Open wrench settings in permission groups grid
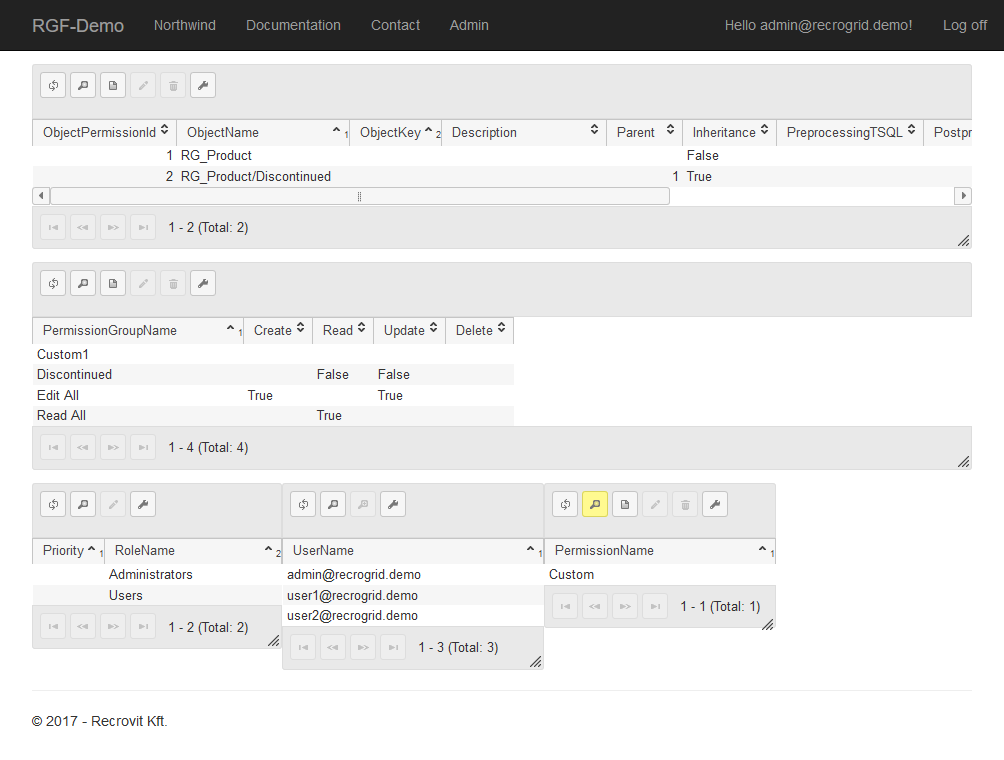The width and height of the screenshot is (1004, 760). click(x=203, y=284)
